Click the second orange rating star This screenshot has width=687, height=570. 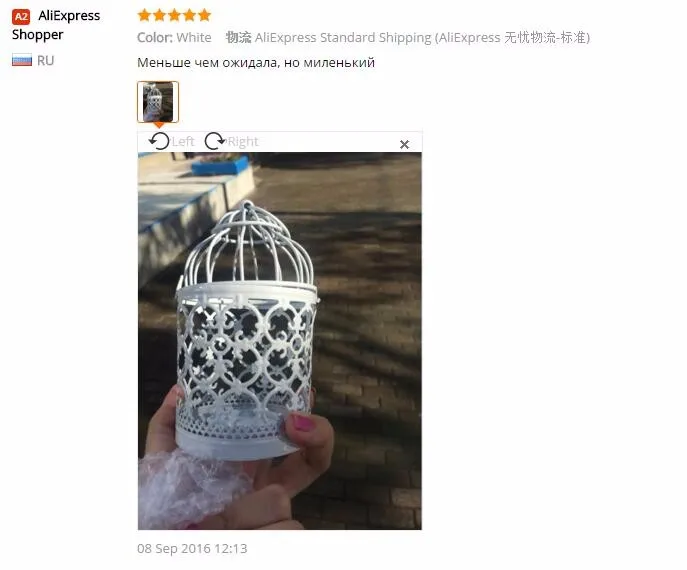[x=159, y=16]
